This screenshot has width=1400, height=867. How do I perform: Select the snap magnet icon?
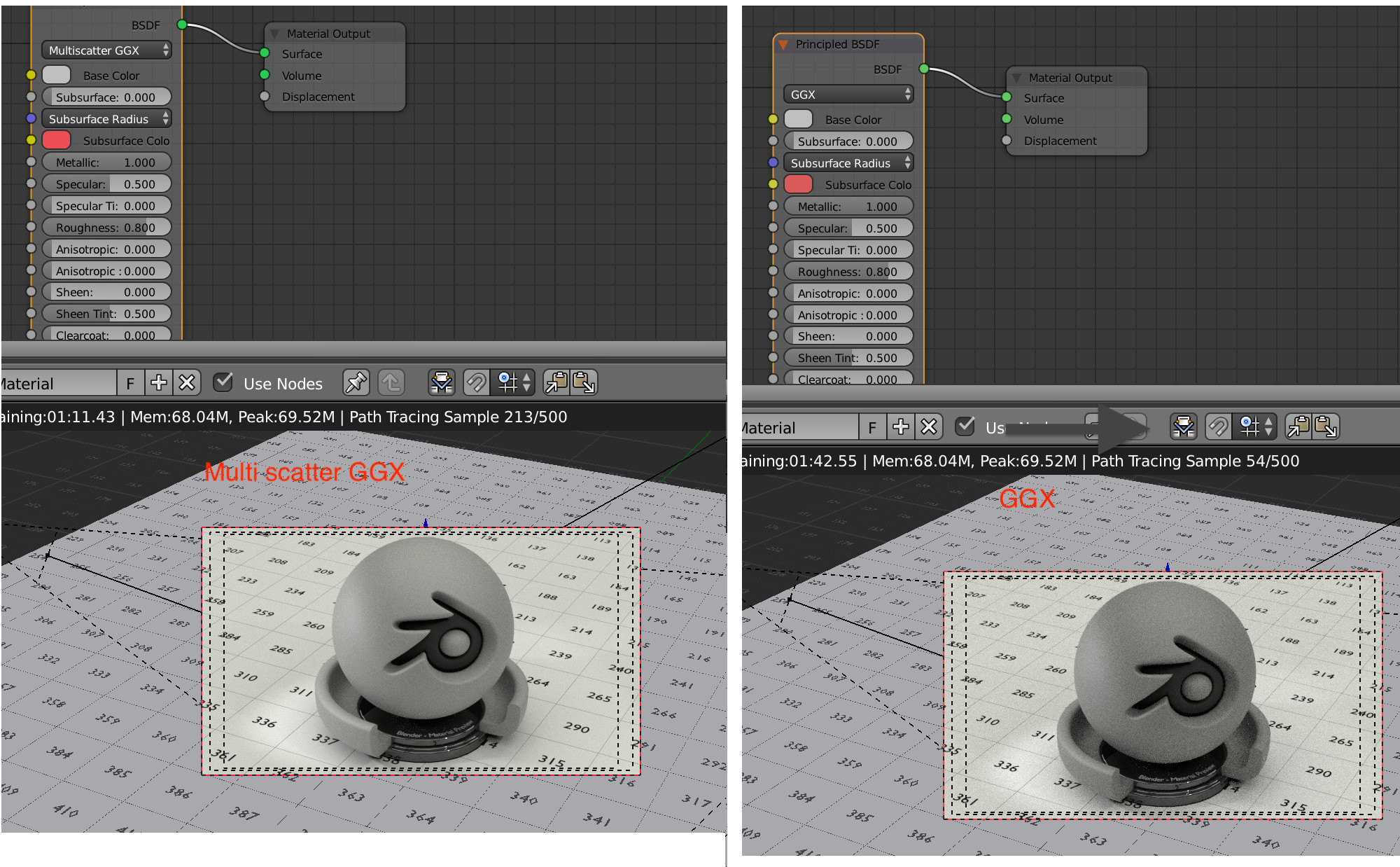477,383
